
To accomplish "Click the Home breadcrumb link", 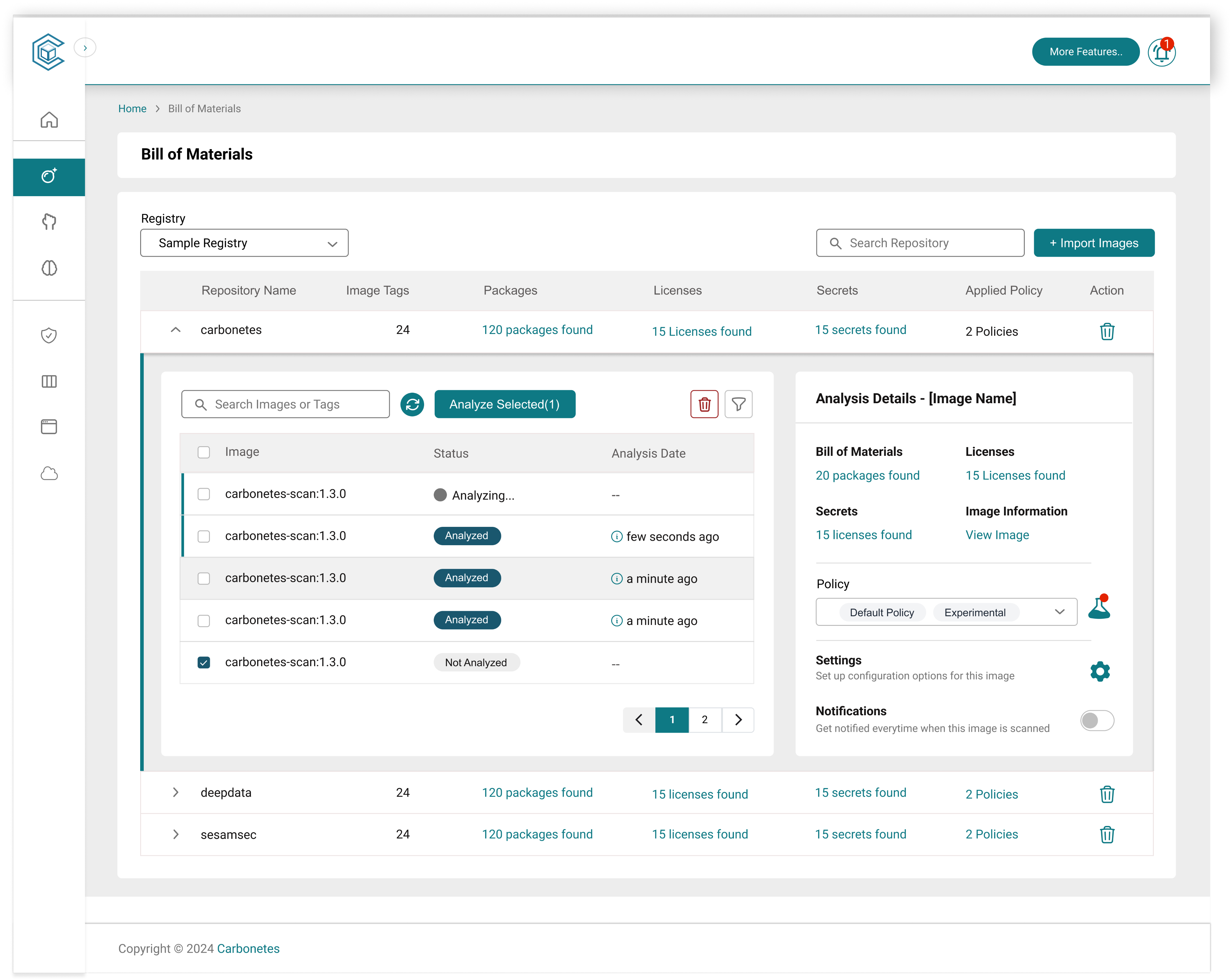I will tap(132, 109).
